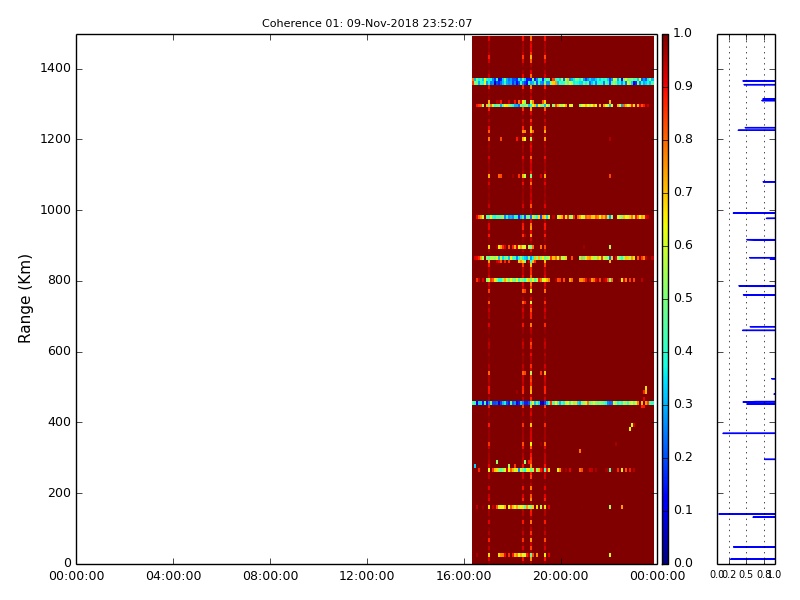Click the colorbar 0.6 label

[x=683, y=245]
